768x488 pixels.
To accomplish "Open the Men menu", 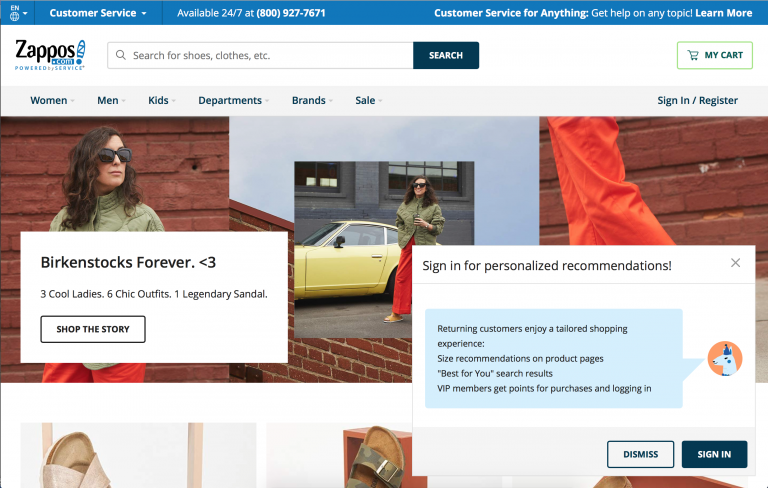I will pyautogui.click(x=111, y=100).
